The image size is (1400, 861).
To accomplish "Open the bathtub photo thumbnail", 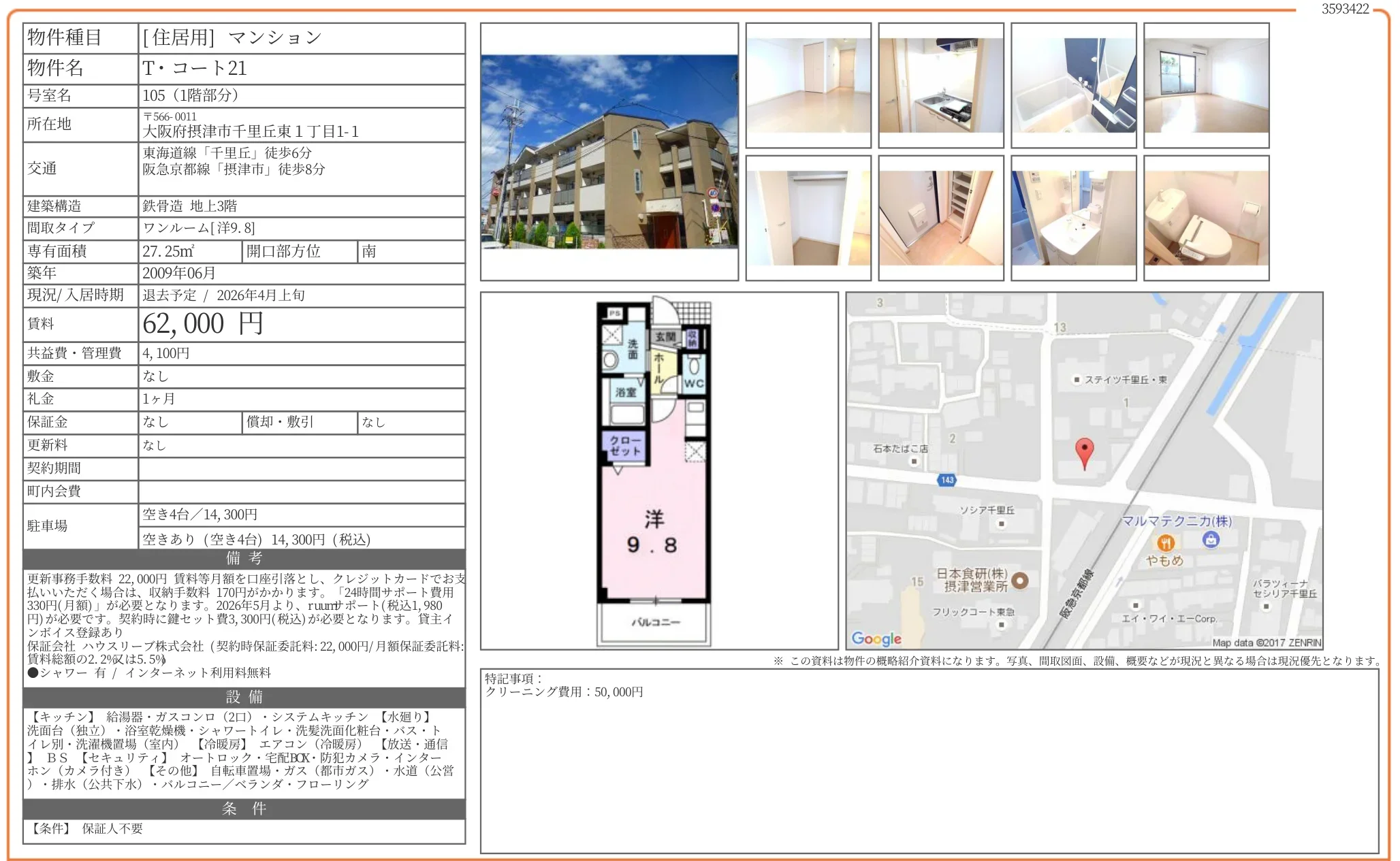I will point(1073,85).
